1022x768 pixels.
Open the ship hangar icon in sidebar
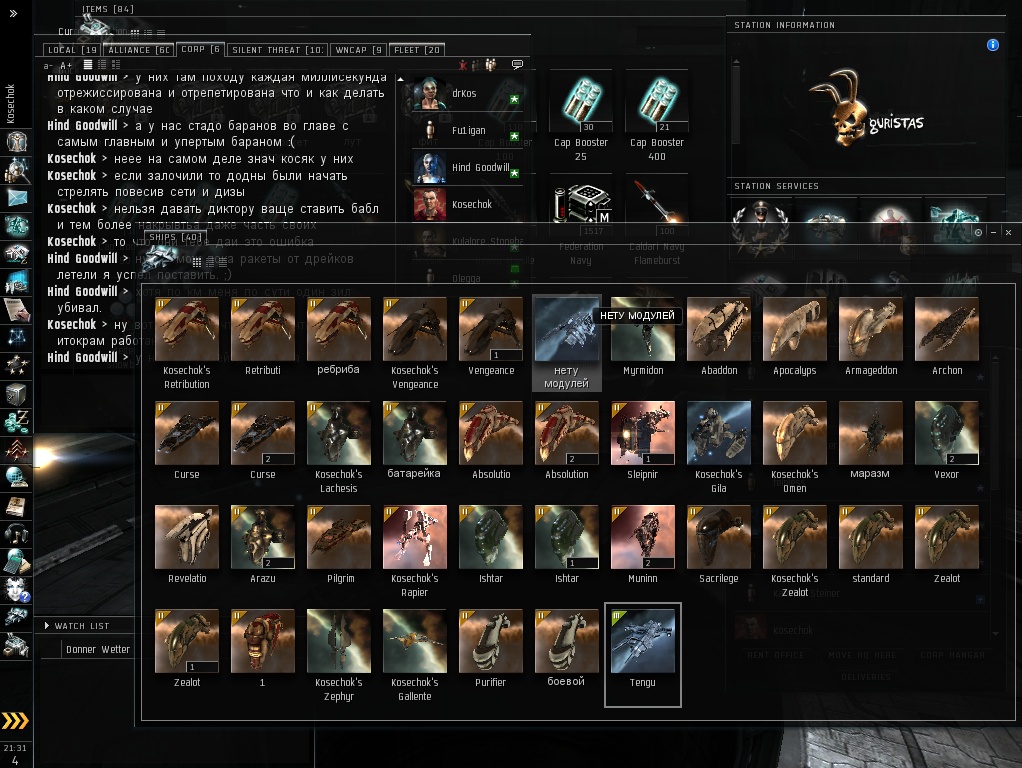coord(16,617)
